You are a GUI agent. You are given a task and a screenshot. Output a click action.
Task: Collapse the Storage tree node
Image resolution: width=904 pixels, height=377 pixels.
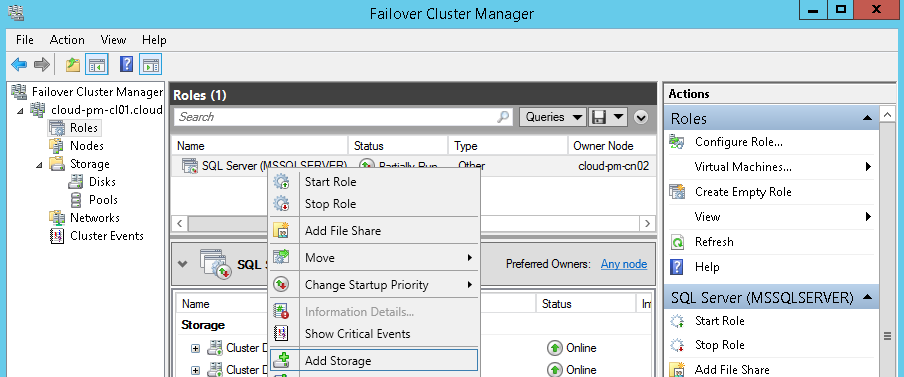point(39,164)
